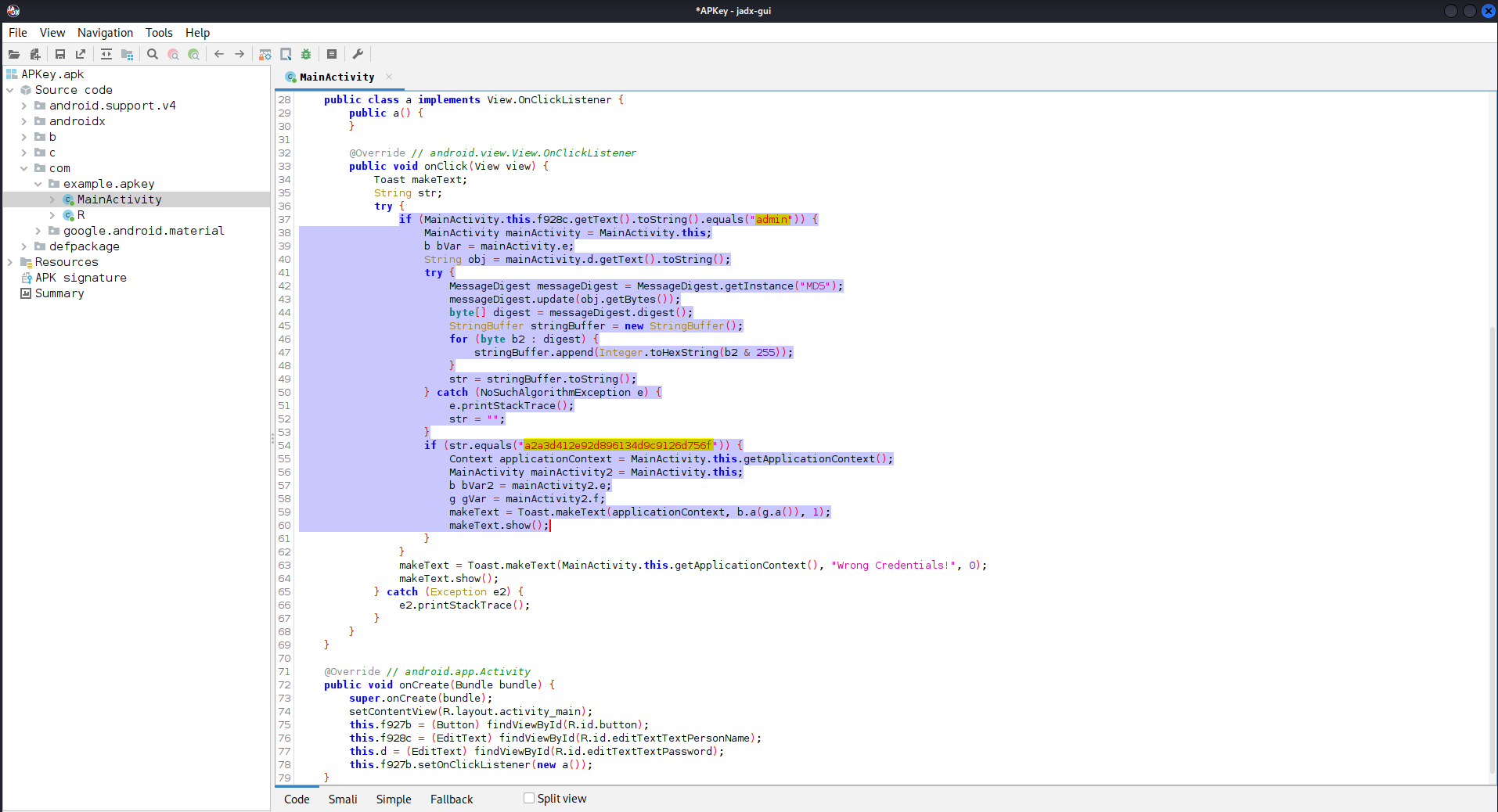
Task: Switch to the Smali view tab
Action: (343, 799)
